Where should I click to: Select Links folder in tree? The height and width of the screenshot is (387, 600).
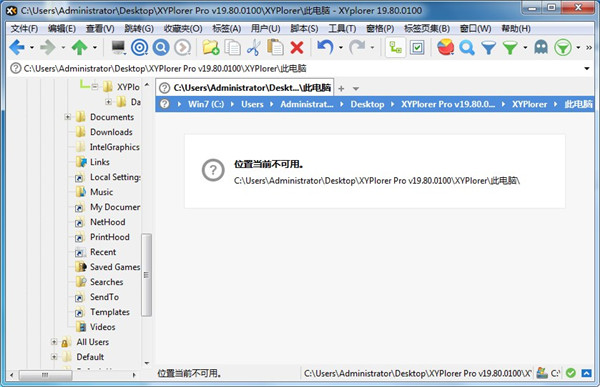click(99, 162)
